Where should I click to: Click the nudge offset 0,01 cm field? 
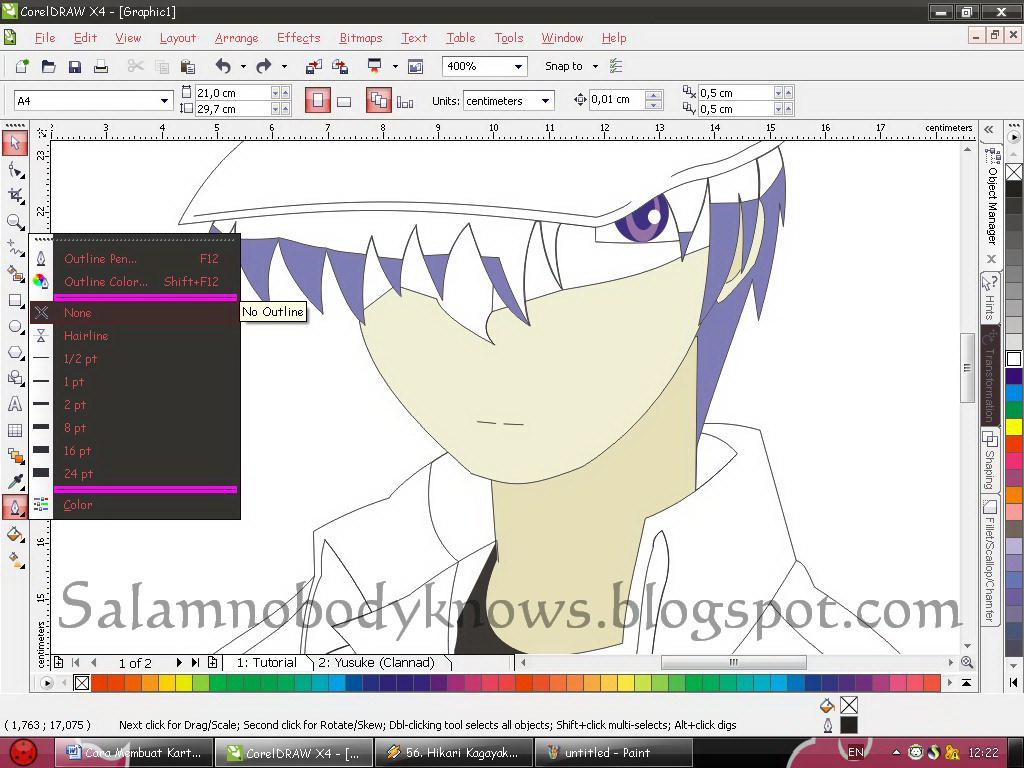point(616,100)
